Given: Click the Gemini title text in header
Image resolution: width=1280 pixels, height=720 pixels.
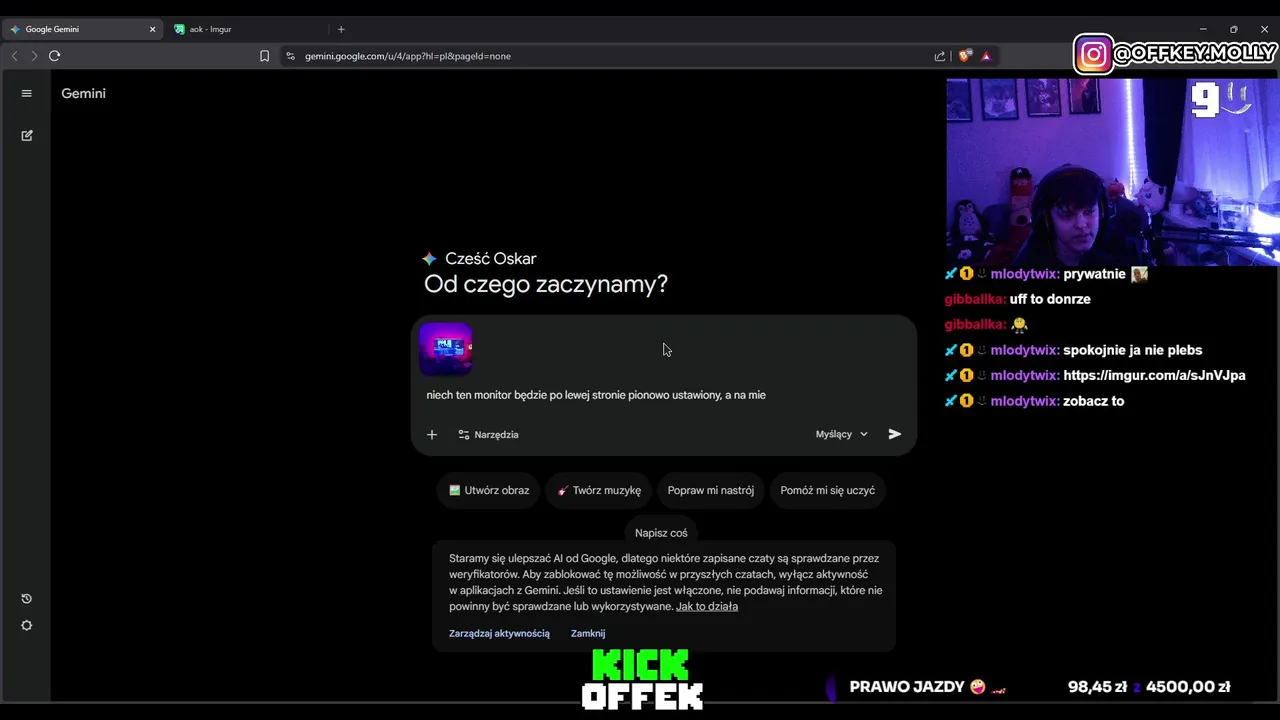Looking at the screenshot, I should tap(83, 93).
